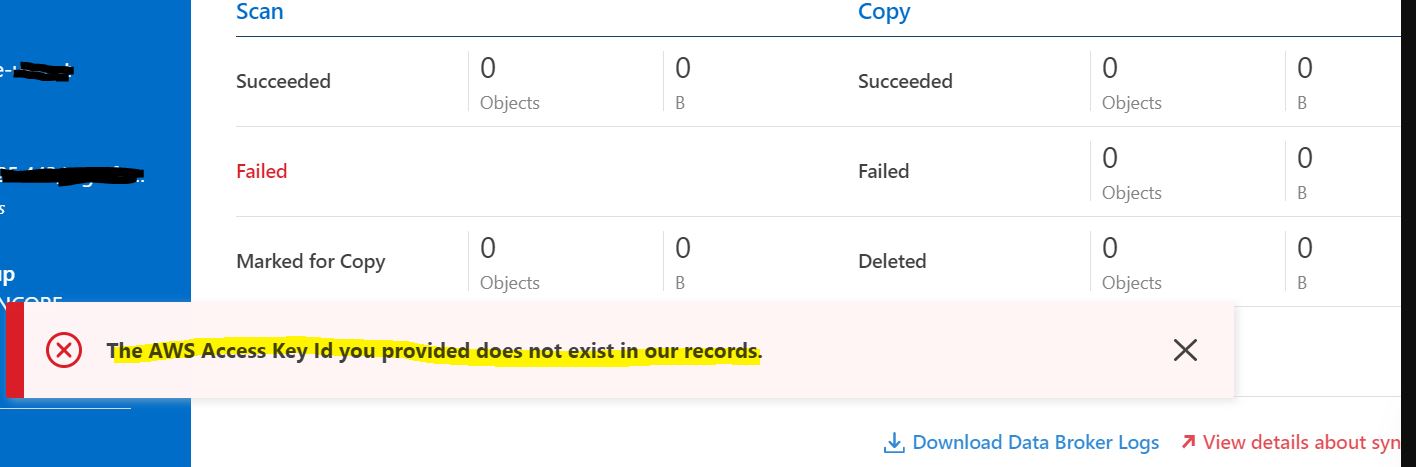Click the Marked for Copy row label
The height and width of the screenshot is (467, 1416).
click(x=310, y=261)
